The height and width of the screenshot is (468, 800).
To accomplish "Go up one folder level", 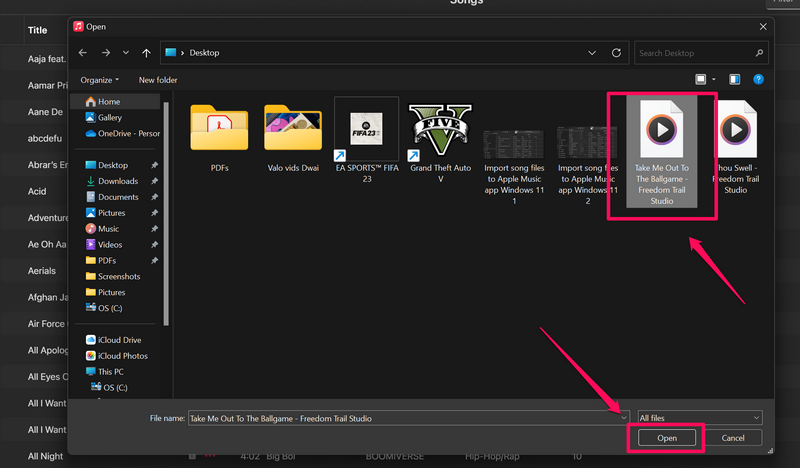I will click(x=146, y=53).
